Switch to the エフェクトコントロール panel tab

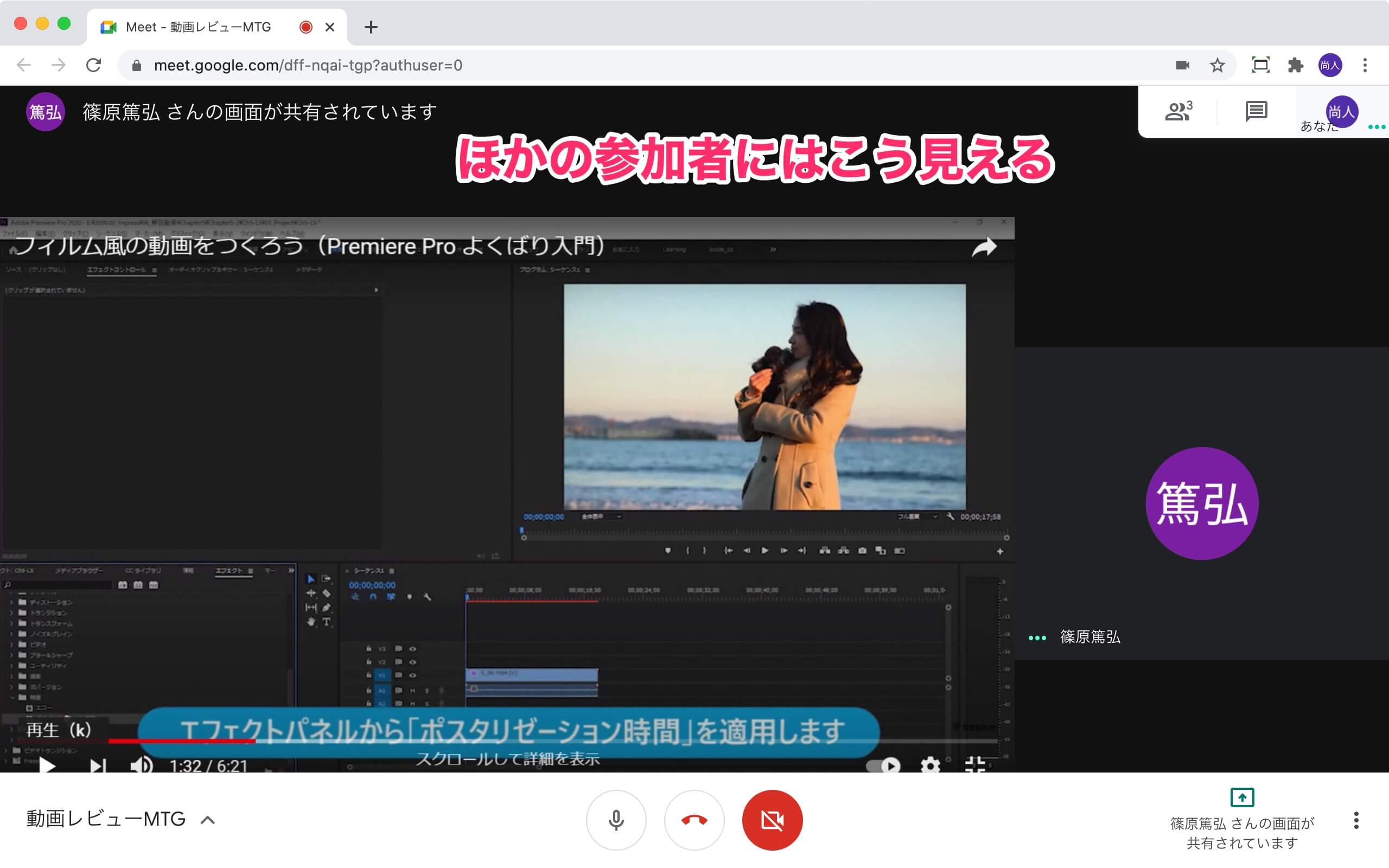(117, 270)
